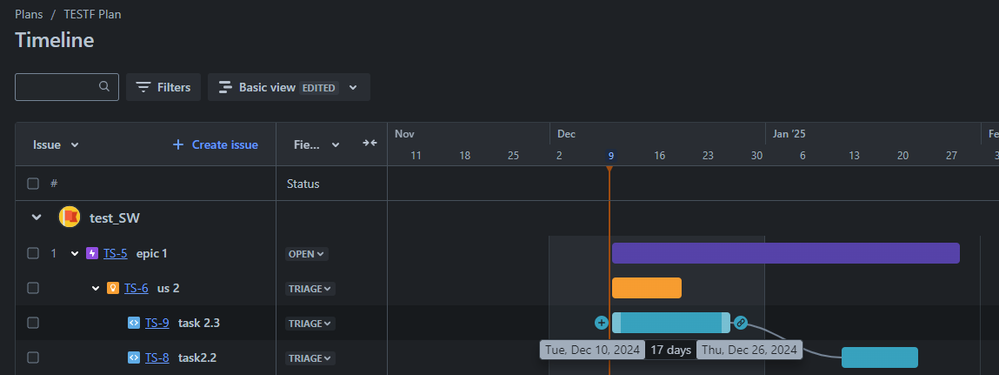Click the plus dependency icon on task 2.3 bar

pos(601,323)
